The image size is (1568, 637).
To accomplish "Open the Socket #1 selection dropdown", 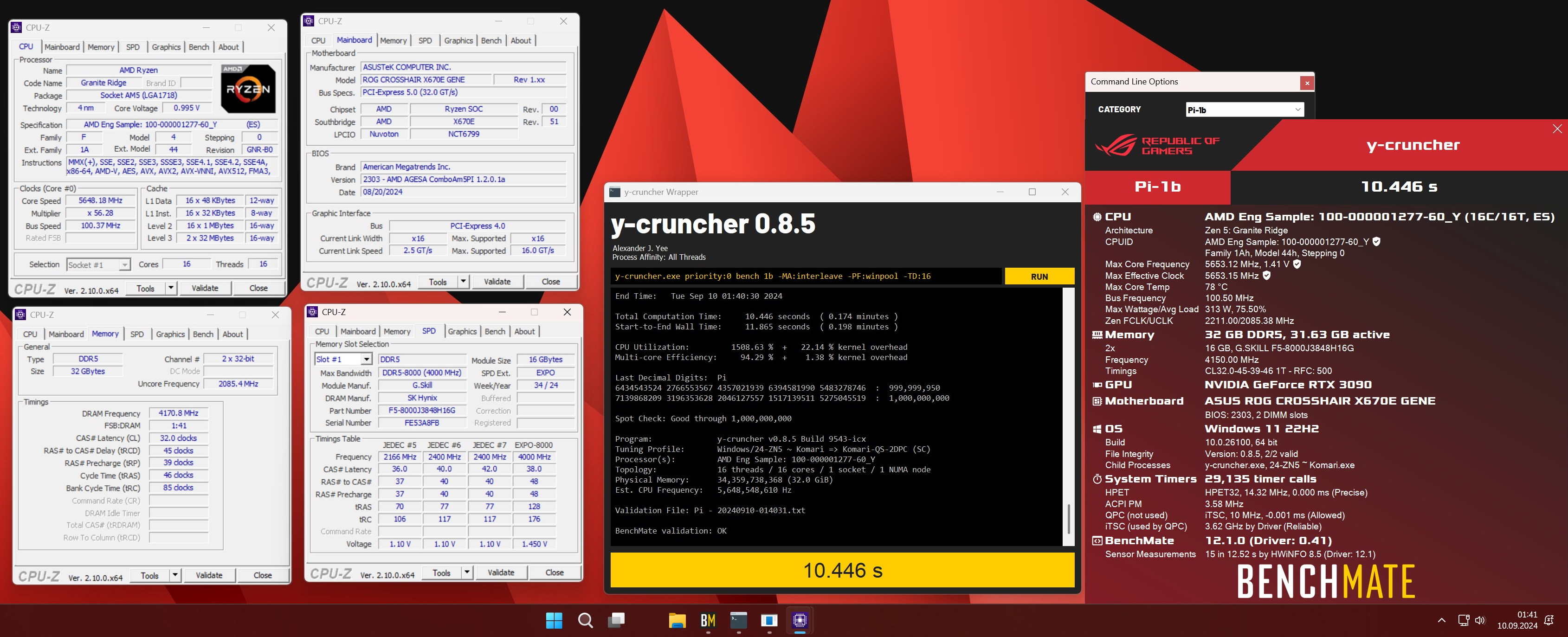I will [x=98, y=264].
